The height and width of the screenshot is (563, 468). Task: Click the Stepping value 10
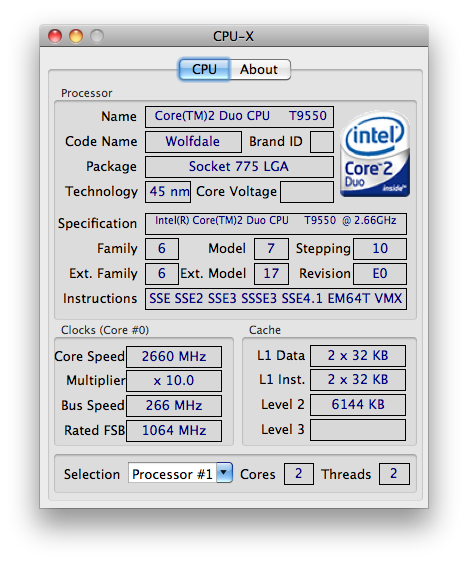coord(380,249)
